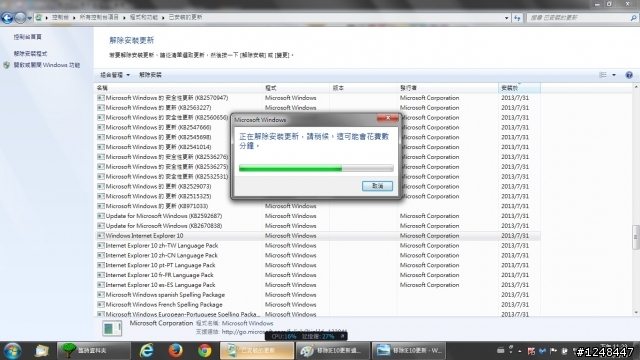Select 所有控制台項目 in the breadcrumb path
Image resolution: width=640 pixels, height=360 pixels.
[99, 18]
